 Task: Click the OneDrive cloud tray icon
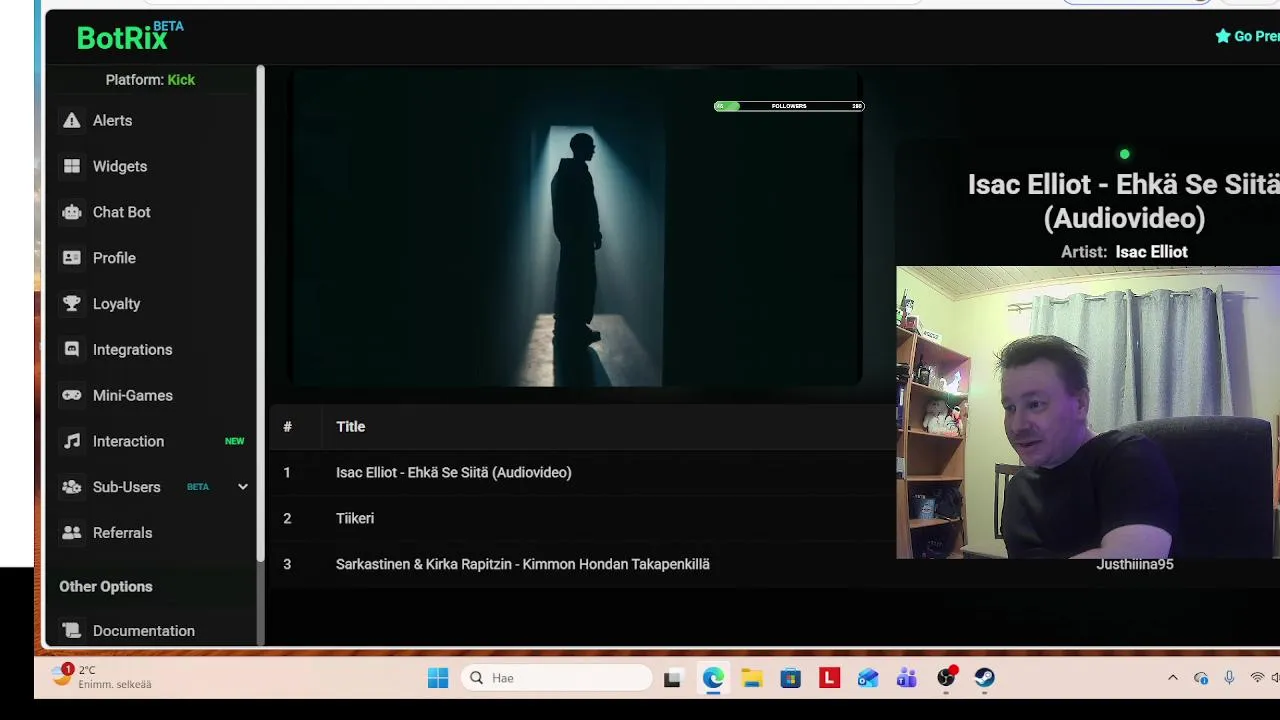coord(1201,678)
